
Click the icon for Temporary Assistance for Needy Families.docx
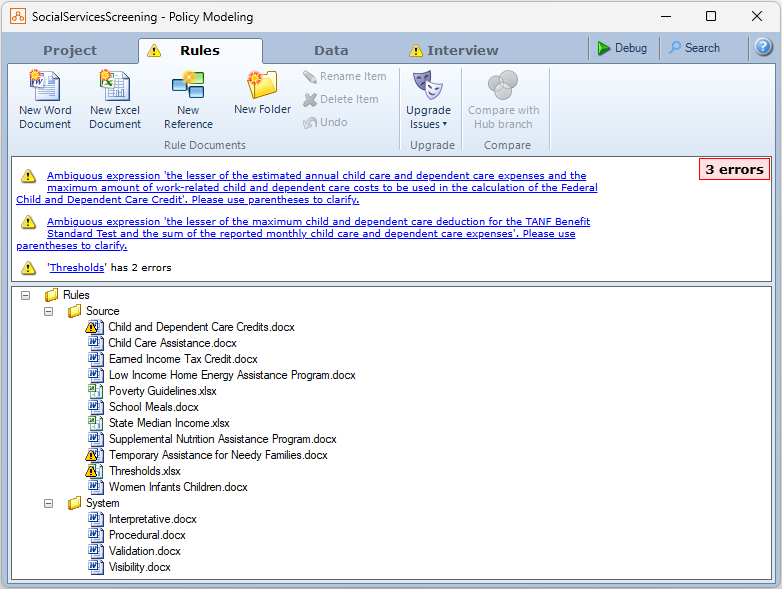coord(94,455)
